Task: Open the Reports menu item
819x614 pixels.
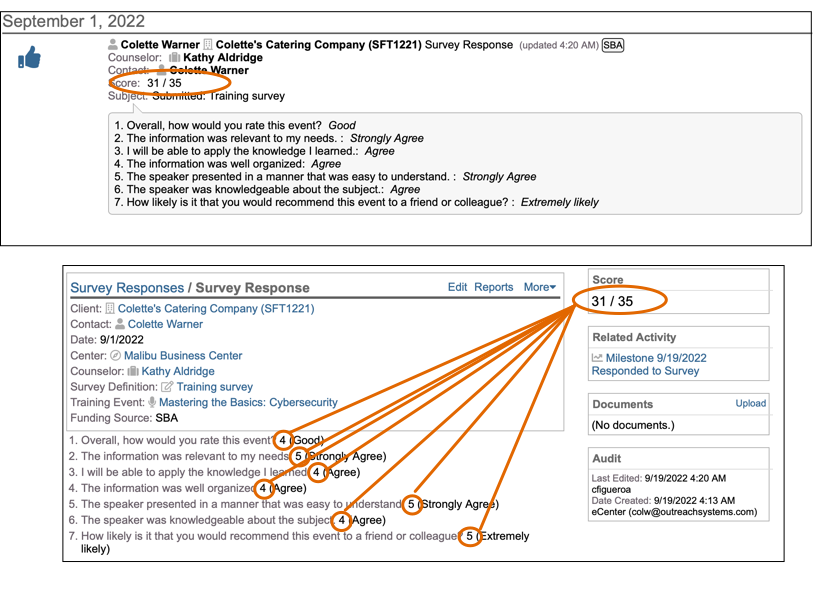Action: tap(493, 287)
